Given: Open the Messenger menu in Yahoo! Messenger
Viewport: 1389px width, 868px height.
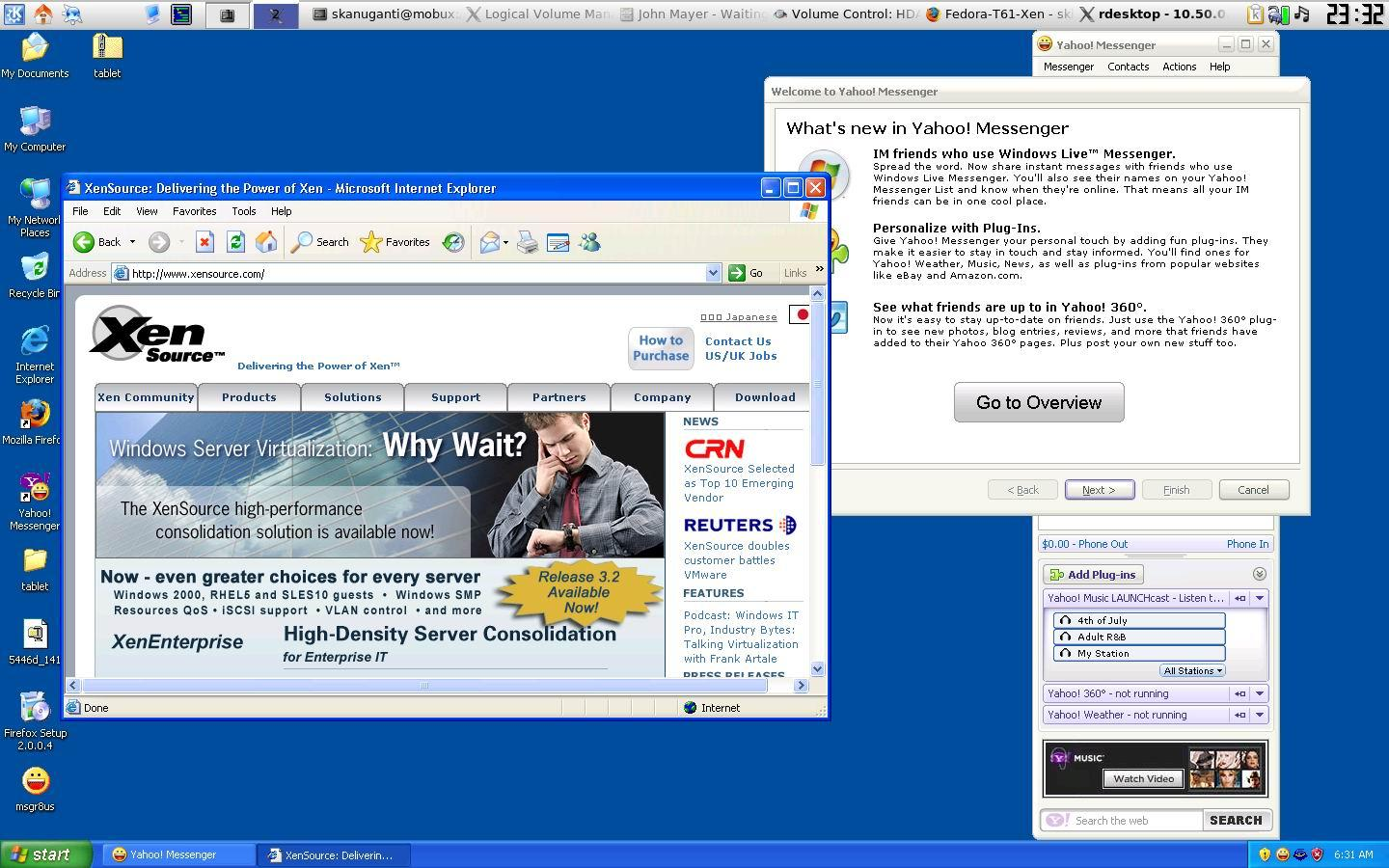Looking at the screenshot, I should [x=1068, y=67].
